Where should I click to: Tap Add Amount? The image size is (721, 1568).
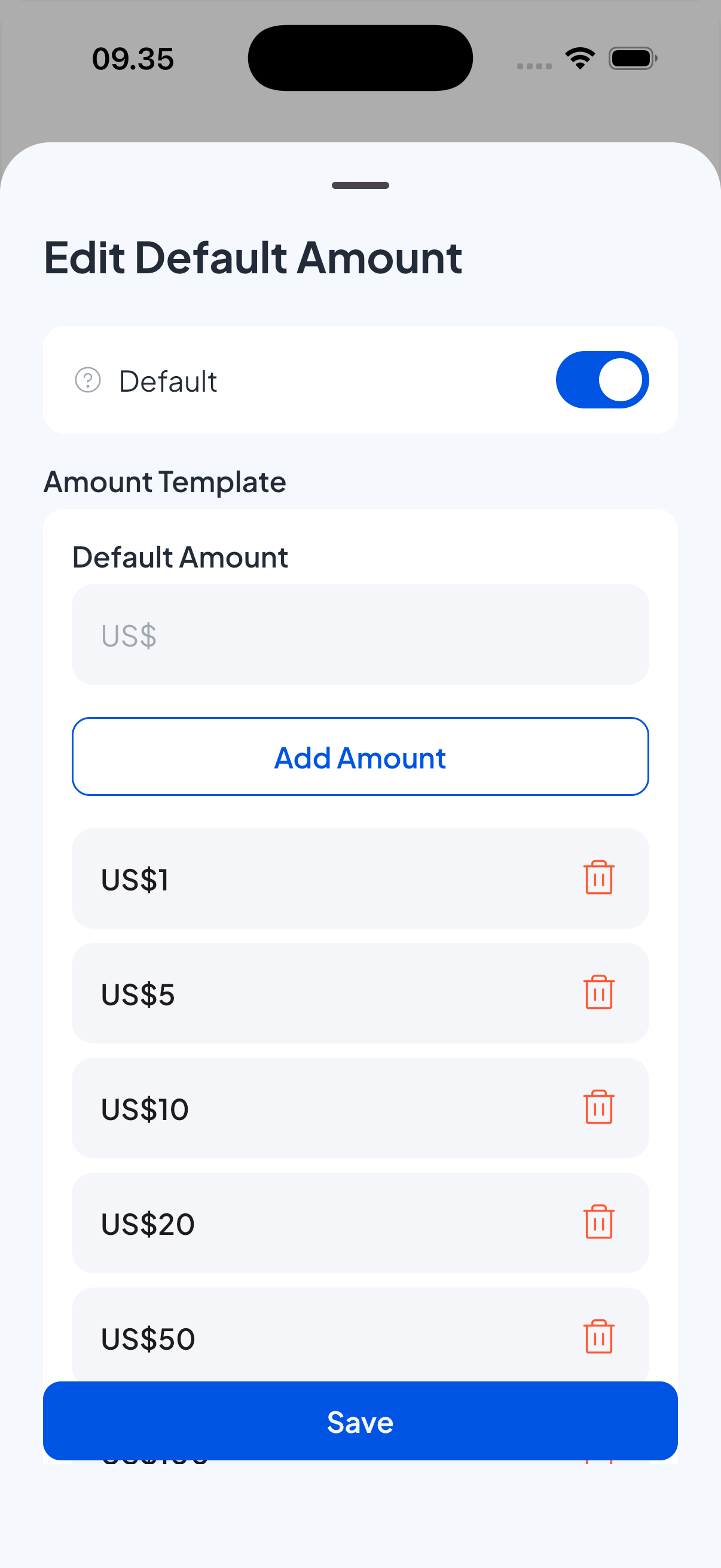click(360, 756)
